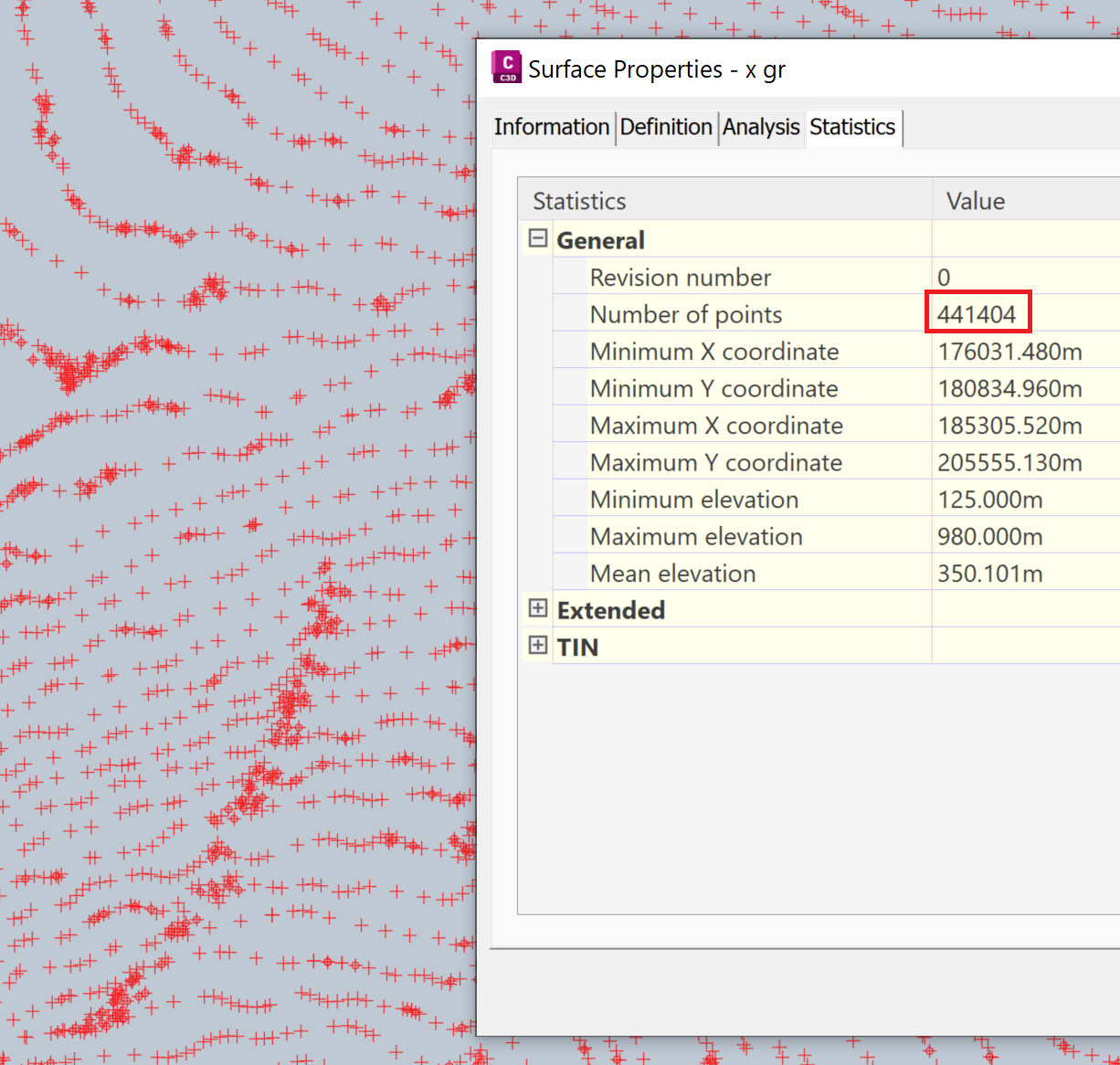The width and height of the screenshot is (1120, 1065).
Task: Click the Revision number row
Action: point(681,277)
